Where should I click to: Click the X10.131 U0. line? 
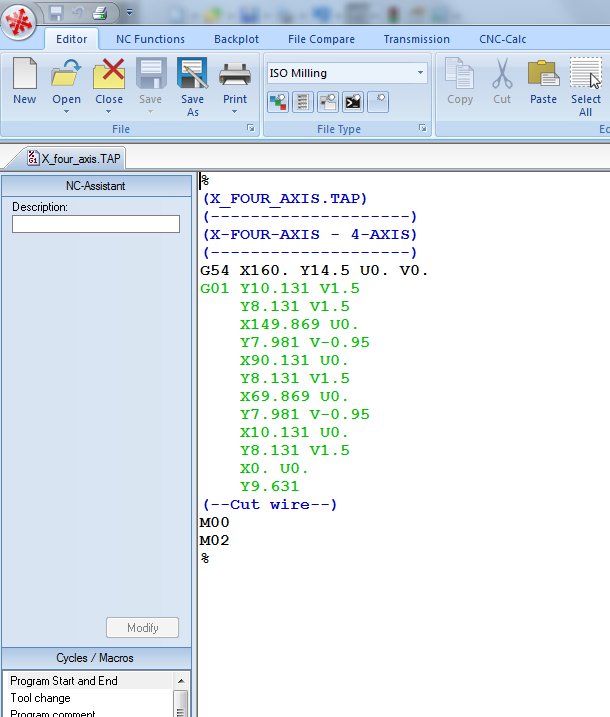[294, 433]
